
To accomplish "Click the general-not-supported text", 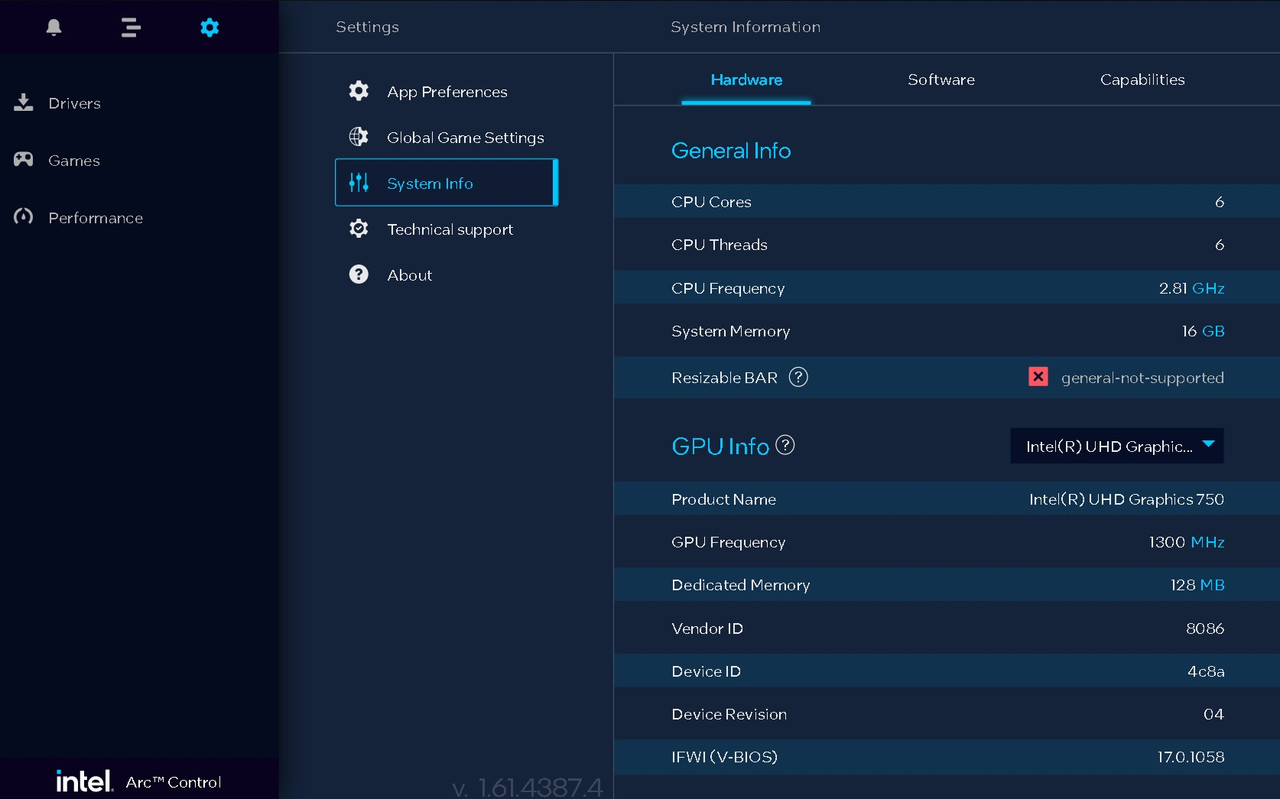I will pyautogui.click(x=1142, y=378).
